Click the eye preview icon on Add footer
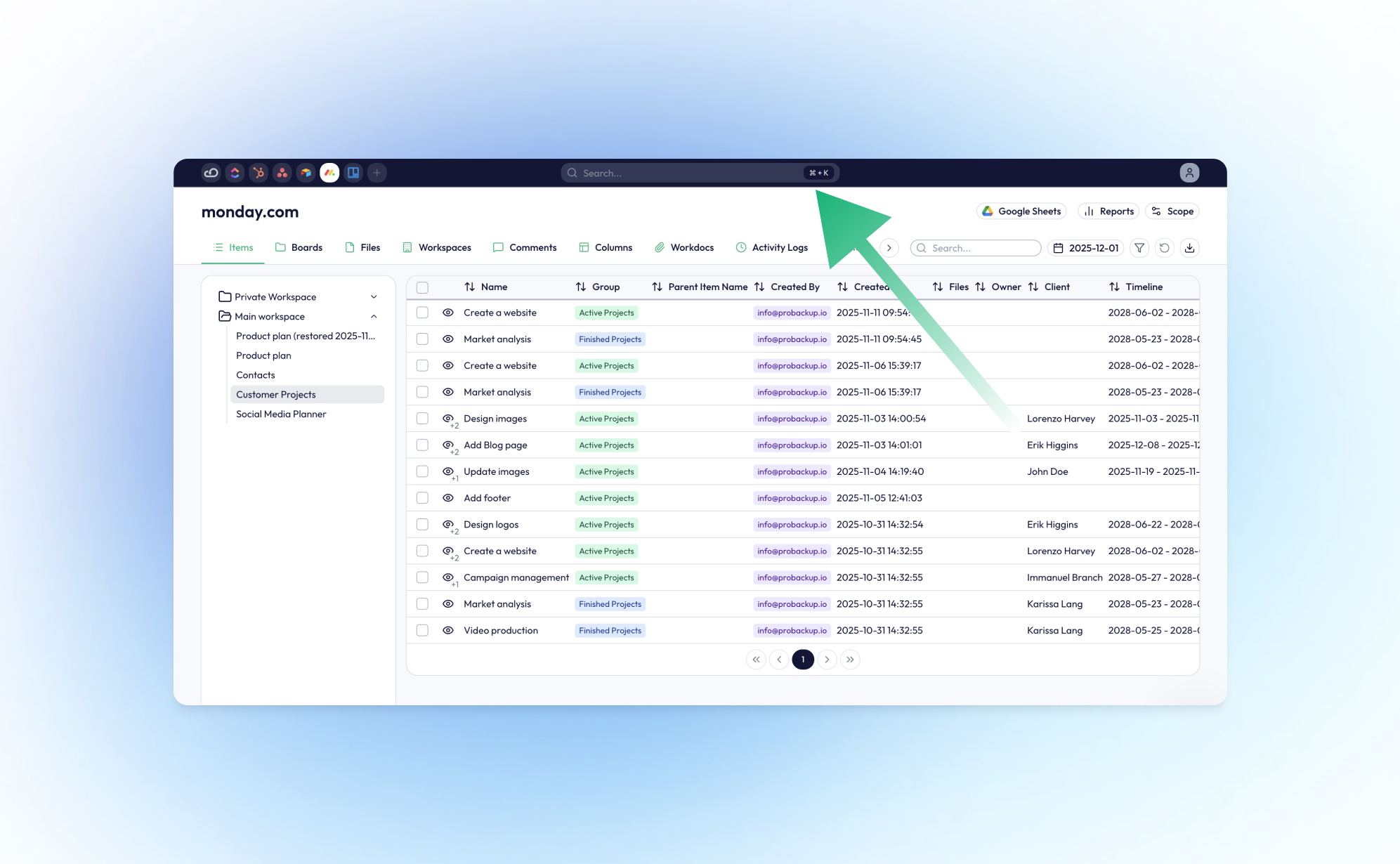 tap(447, 497)
